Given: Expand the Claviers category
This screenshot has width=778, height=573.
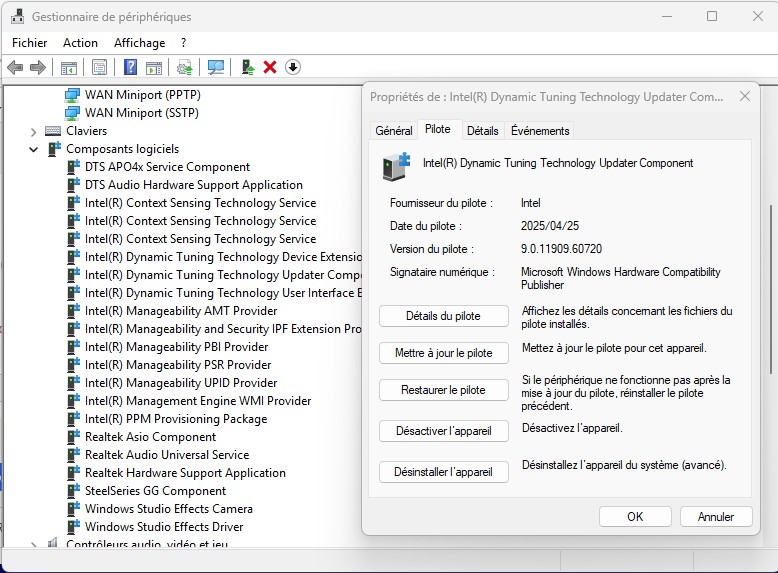Looking at the screenshot, I should click(x=33, y=131).
